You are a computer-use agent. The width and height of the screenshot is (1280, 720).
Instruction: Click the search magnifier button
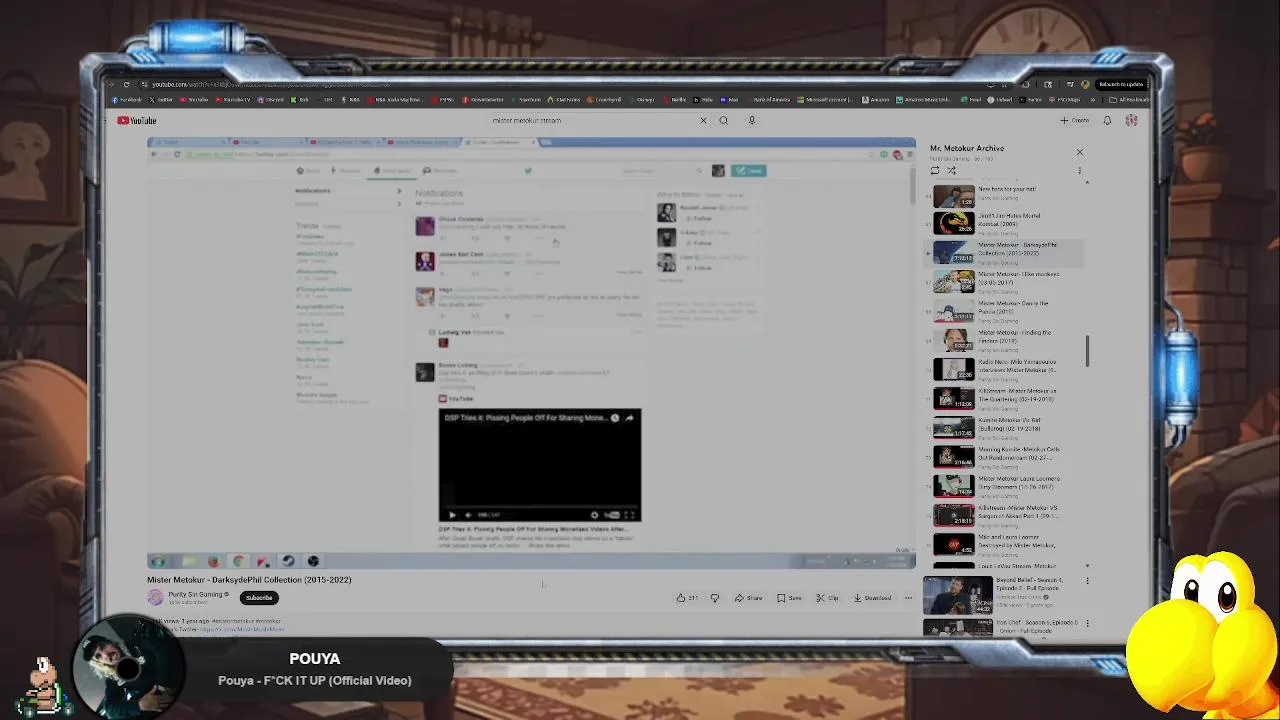pos(723,120)
